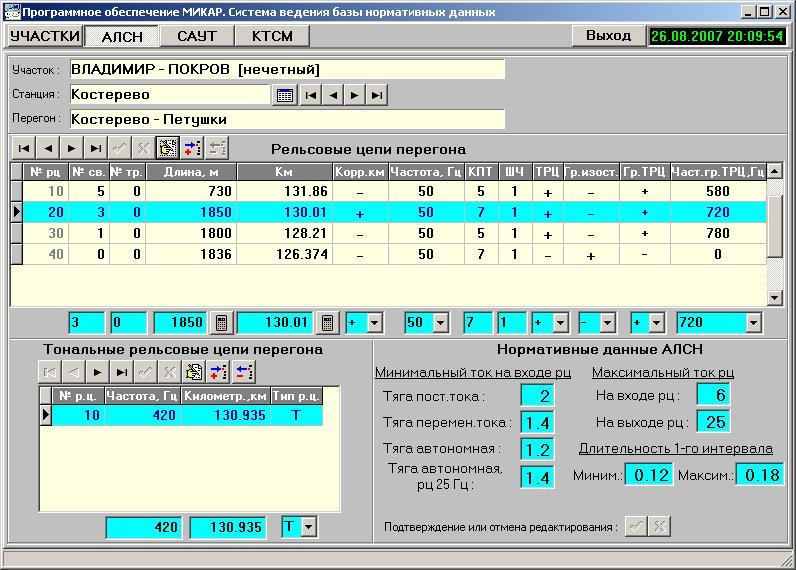
Task: Click next record arrow in tonal circuits toolbar
Action: 99,371
